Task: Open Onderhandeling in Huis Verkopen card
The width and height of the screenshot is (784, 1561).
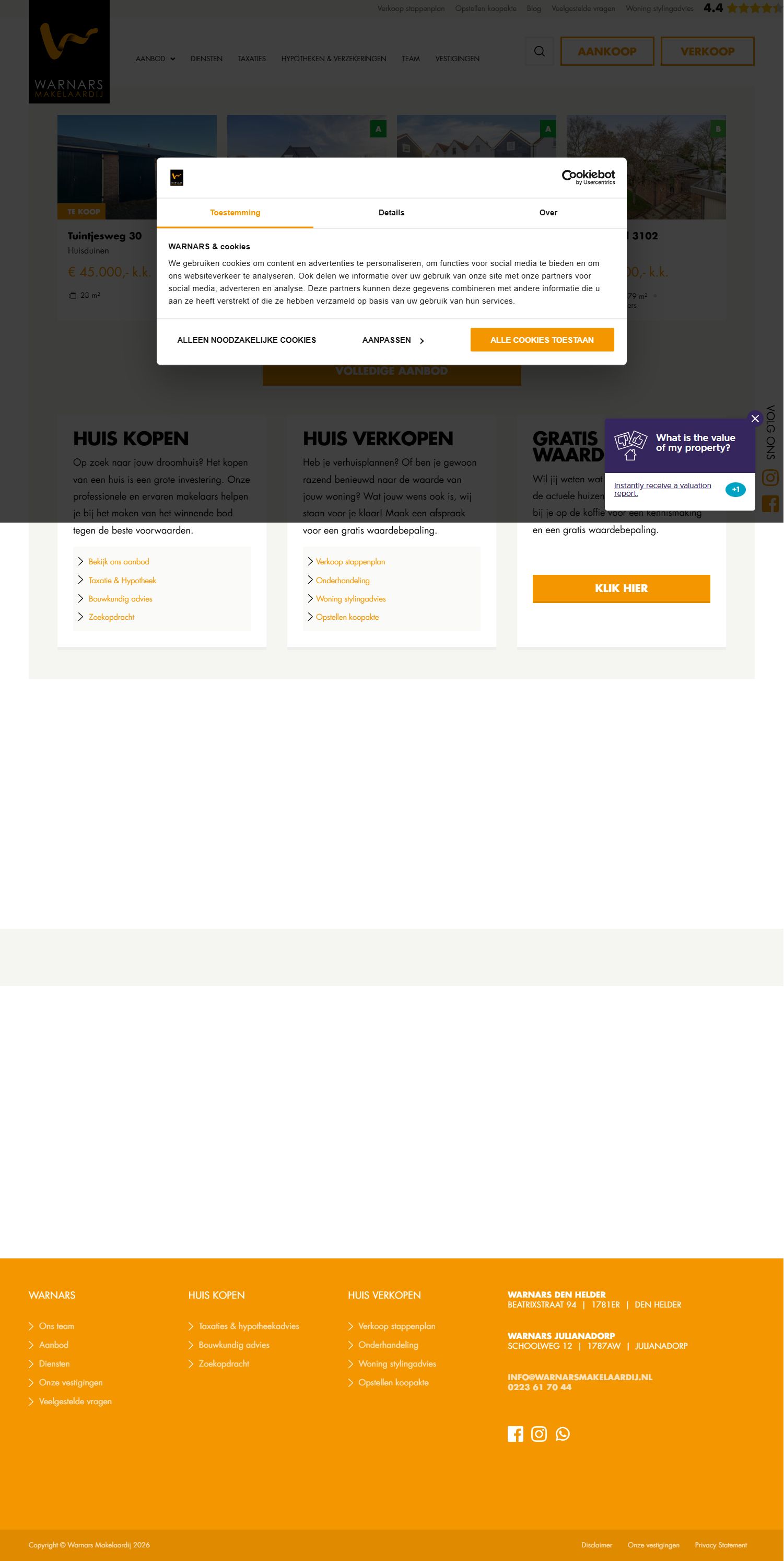Action: pyautogui.click(x=343, y=581)
